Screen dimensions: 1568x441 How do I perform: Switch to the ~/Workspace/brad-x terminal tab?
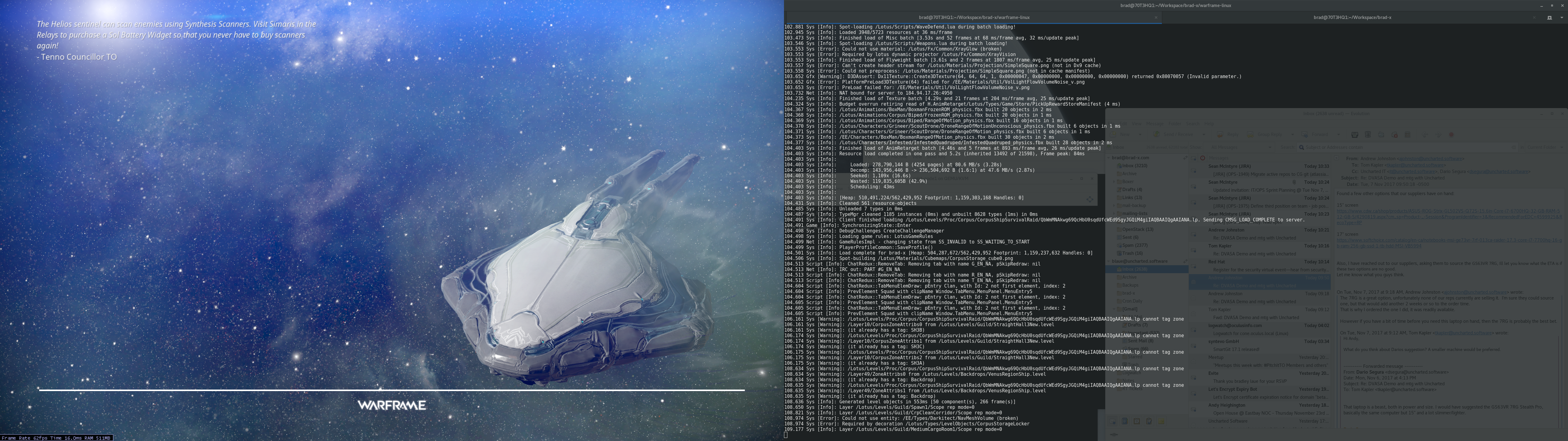(x=1351, y=18)
